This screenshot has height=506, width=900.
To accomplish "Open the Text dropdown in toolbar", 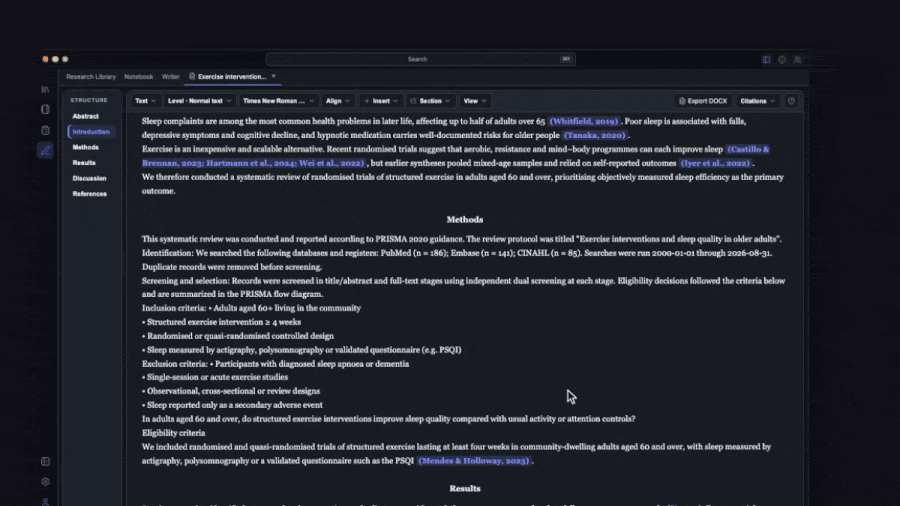I will [145, 101].
